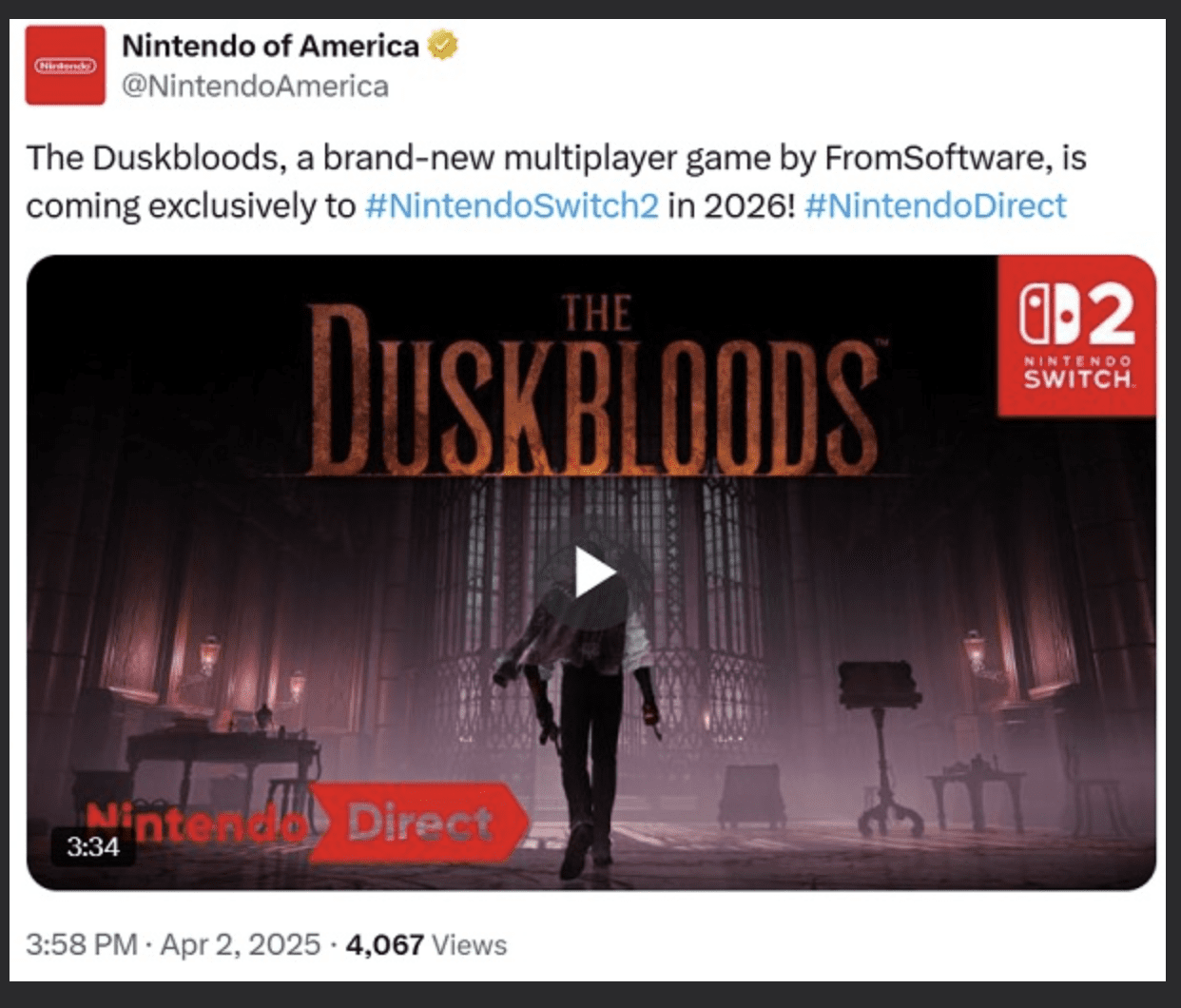Click the 'coming exclusively to' tweet text
This screenshot has width=1181, height=1008.
[190, 205]
